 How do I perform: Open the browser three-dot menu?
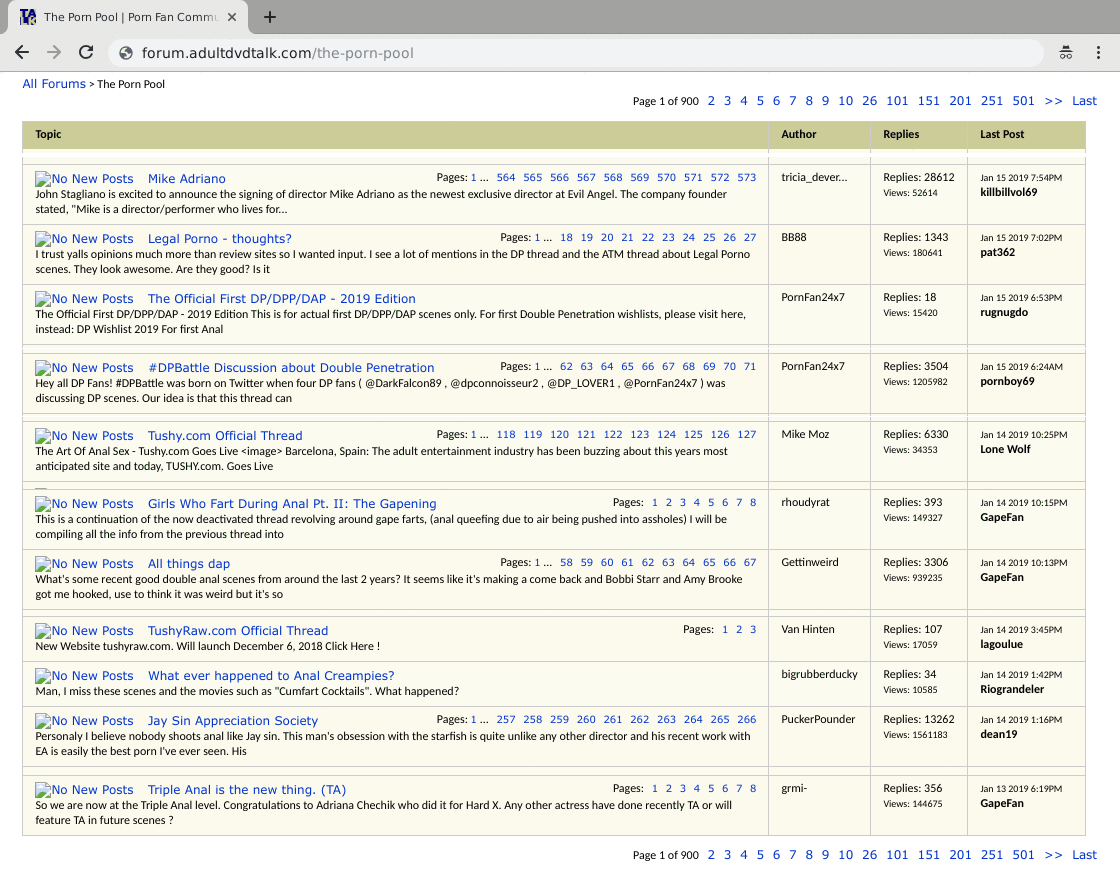[1098, 52]
